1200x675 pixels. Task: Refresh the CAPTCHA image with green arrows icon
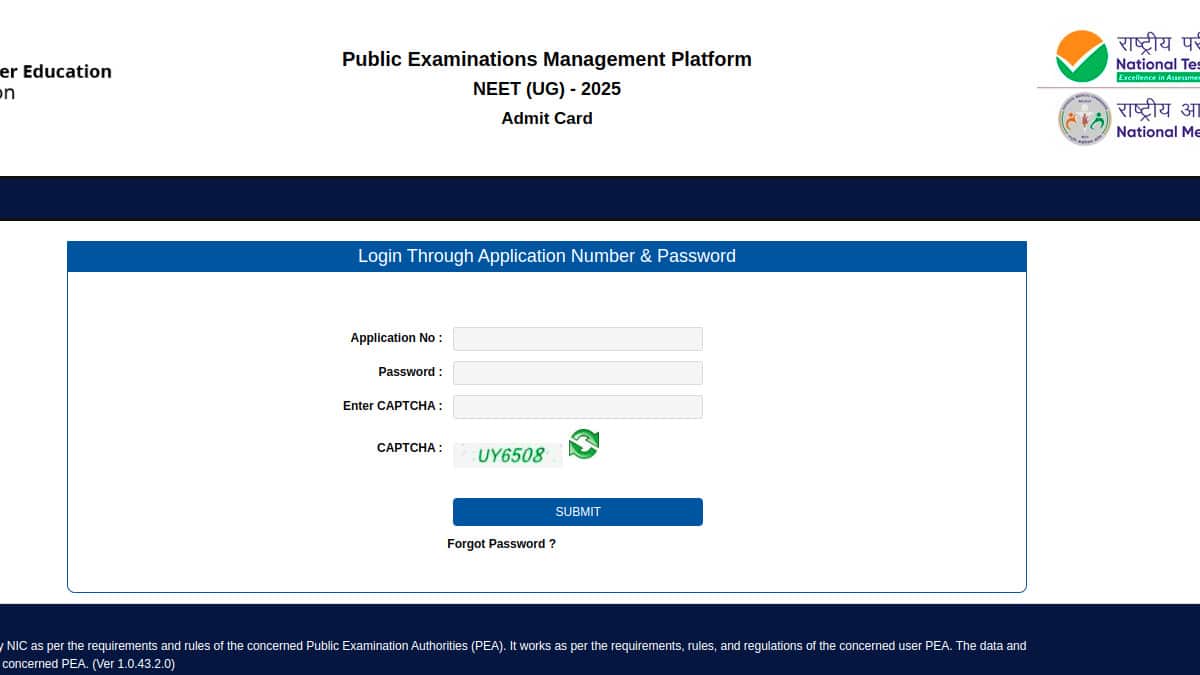tap(584, 443)
